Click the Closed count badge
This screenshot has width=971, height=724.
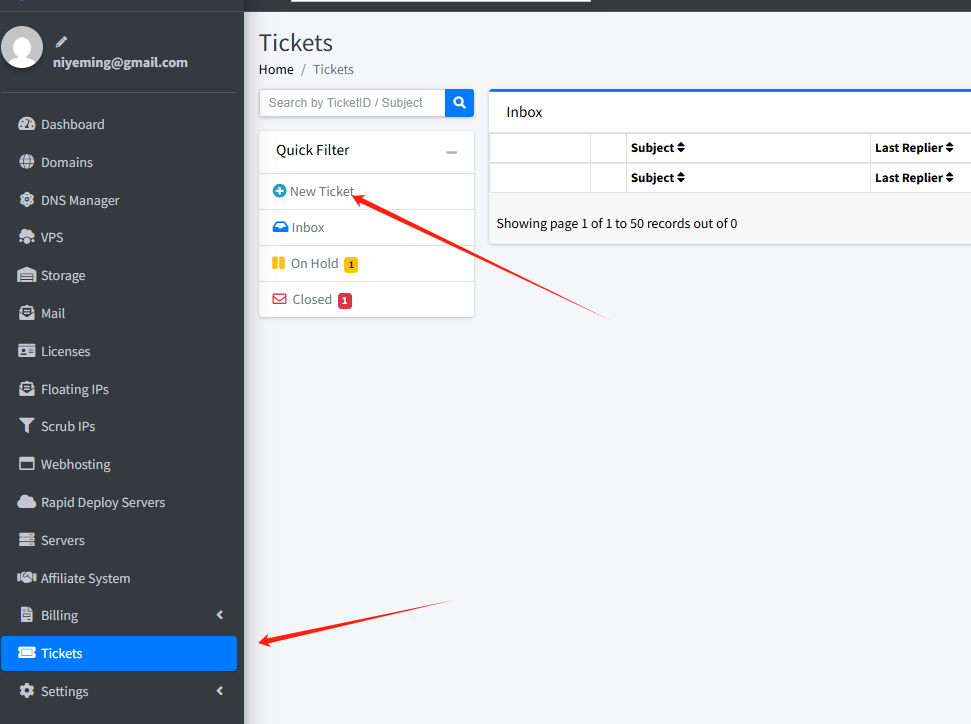345,300
